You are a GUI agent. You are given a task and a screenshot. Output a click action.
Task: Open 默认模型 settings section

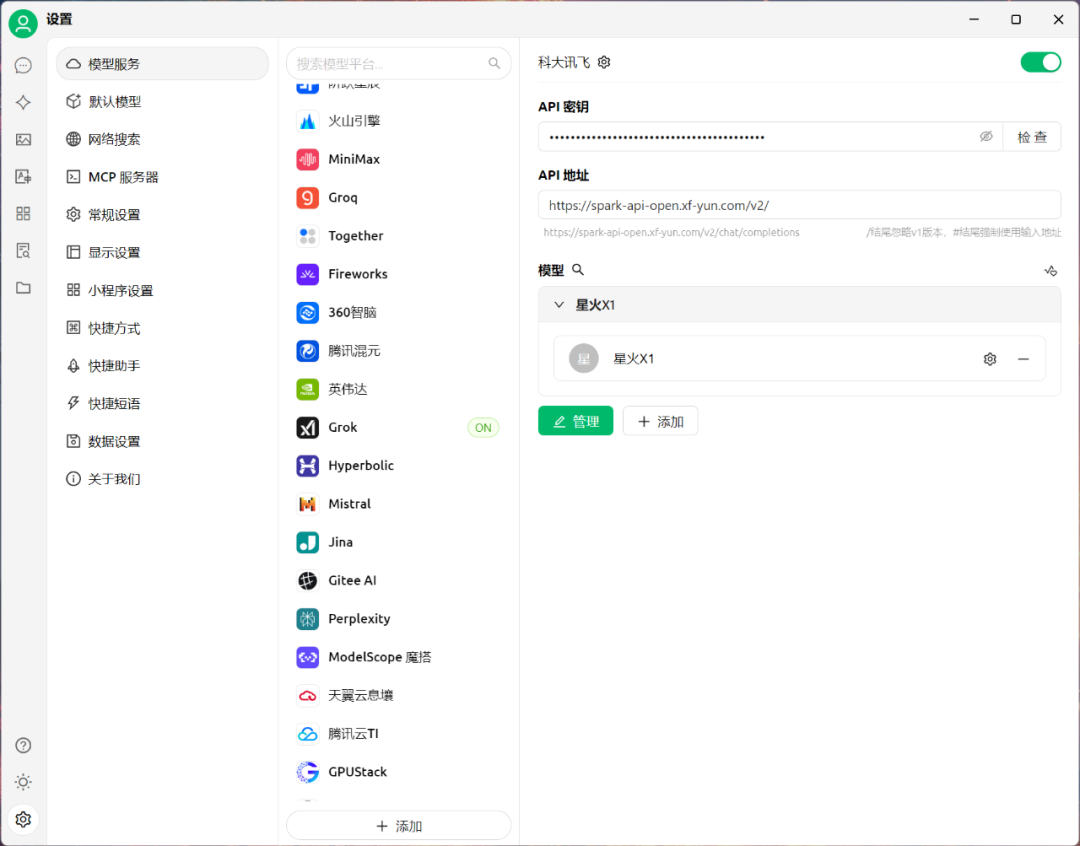click(x=163, y=102)
